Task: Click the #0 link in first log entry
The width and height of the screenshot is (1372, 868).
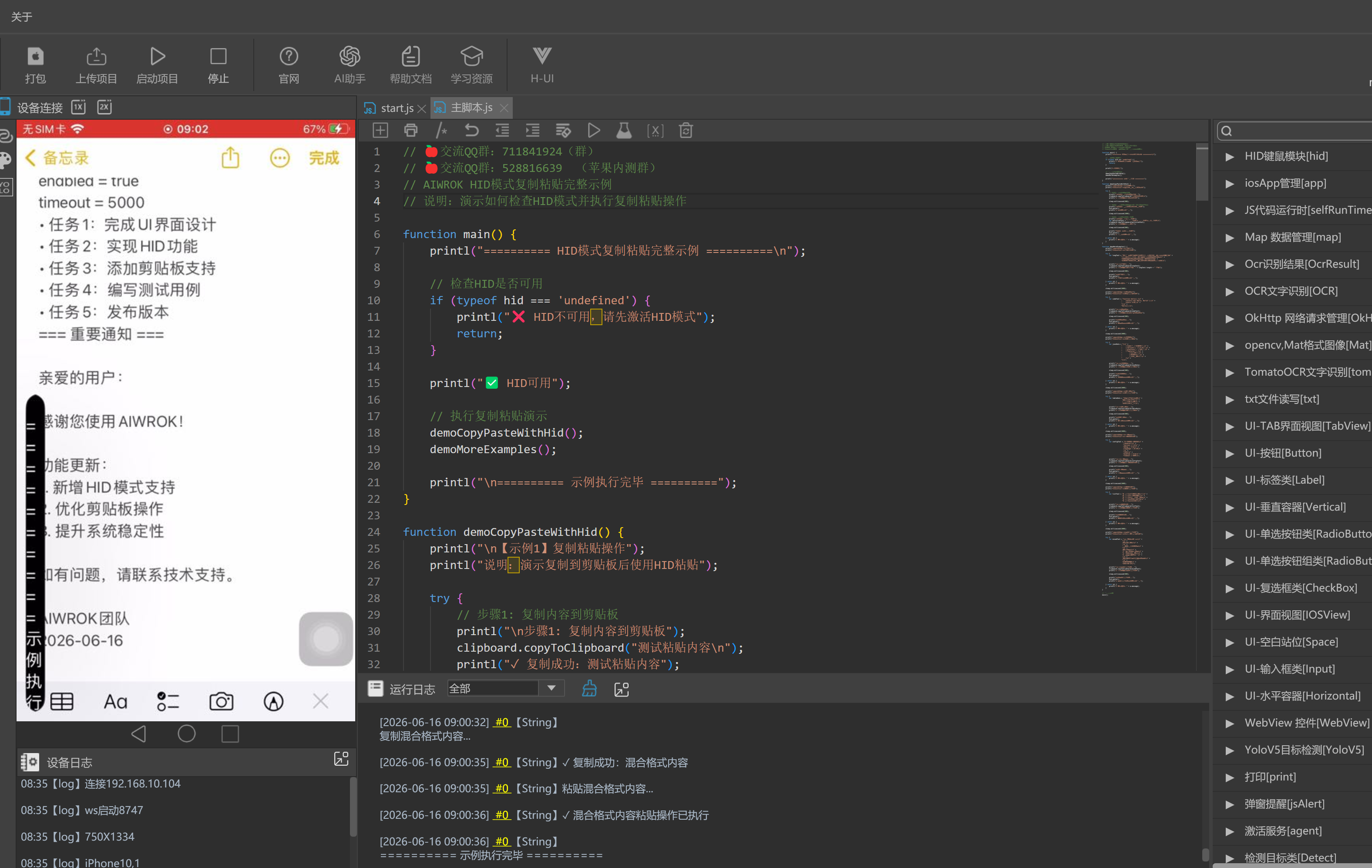Action: pyautogui.click(x=501, y=722)
